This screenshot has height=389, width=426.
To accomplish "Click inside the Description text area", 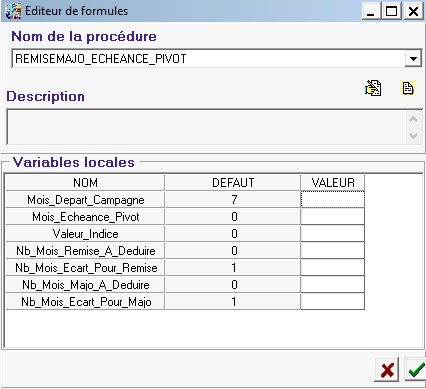I will pyautogui.click(x=206, y=127).
